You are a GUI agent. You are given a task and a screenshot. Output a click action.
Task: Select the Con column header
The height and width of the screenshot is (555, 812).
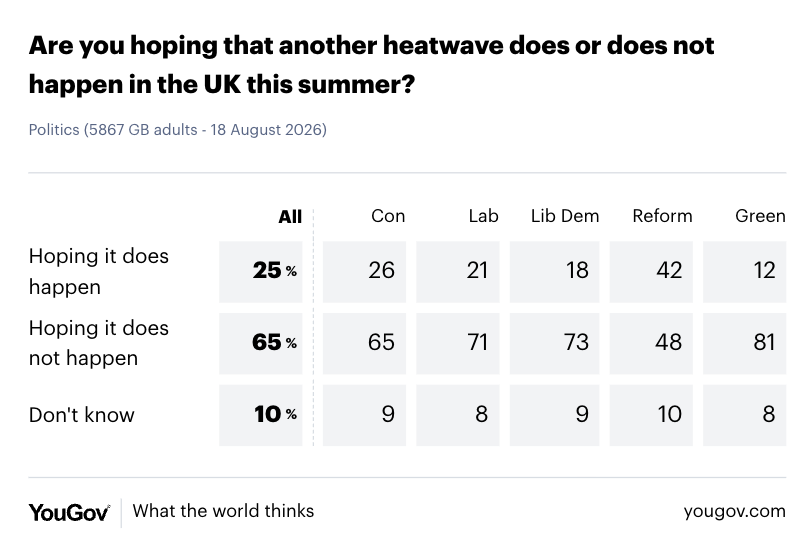click(388, 216)
